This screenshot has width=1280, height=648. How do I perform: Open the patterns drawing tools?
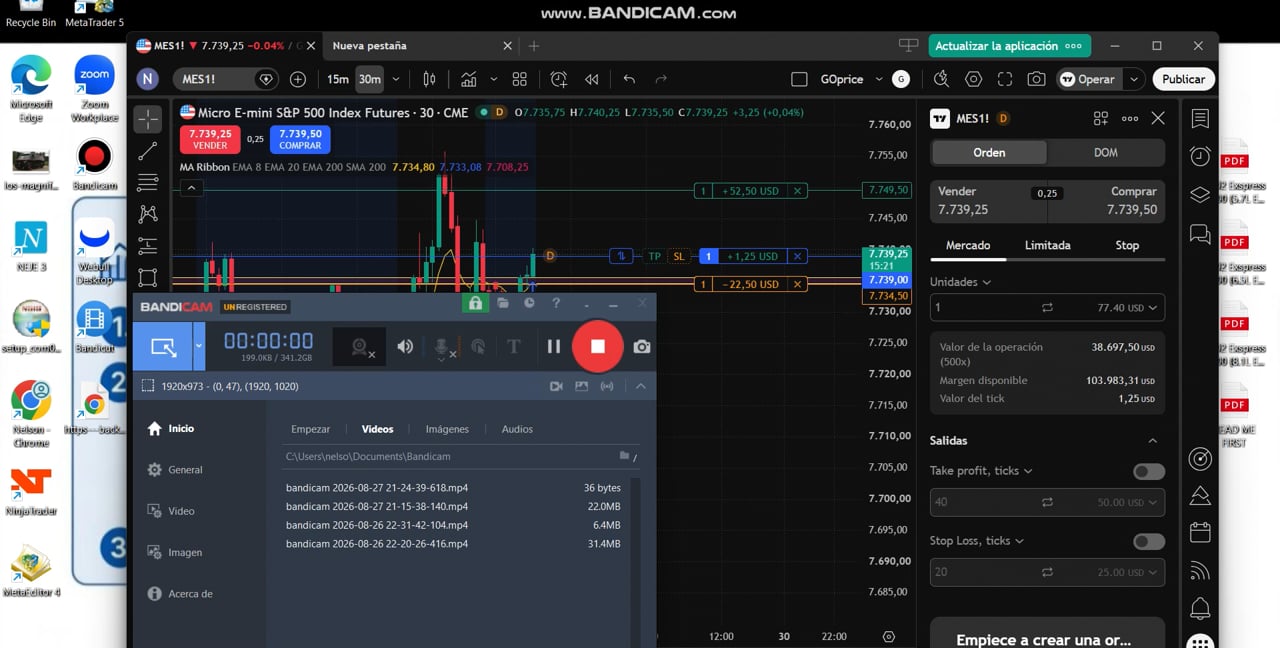click(148, 213)
